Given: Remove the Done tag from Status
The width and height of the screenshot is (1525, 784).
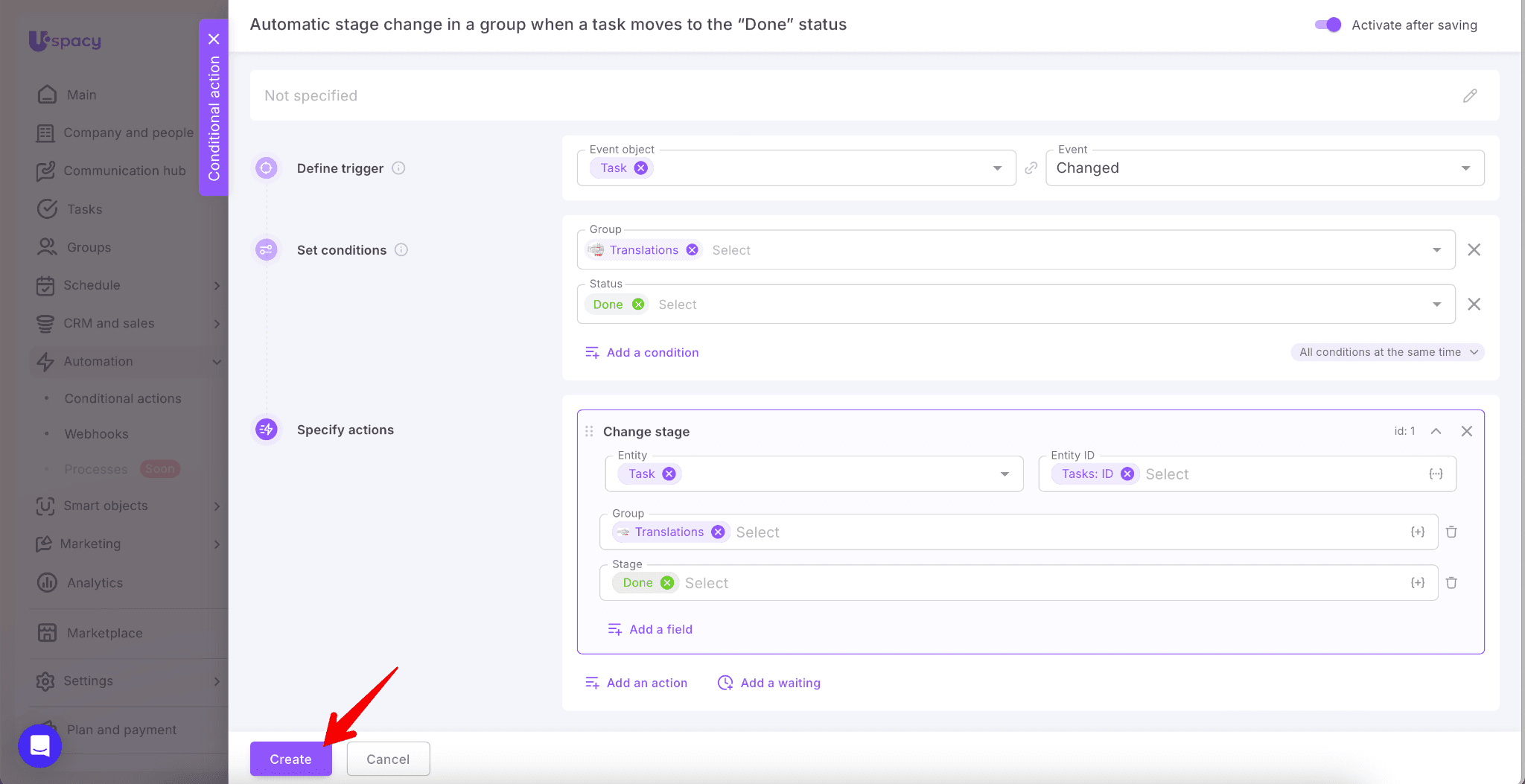Looking at the screenshot, I should click(638, 305).
